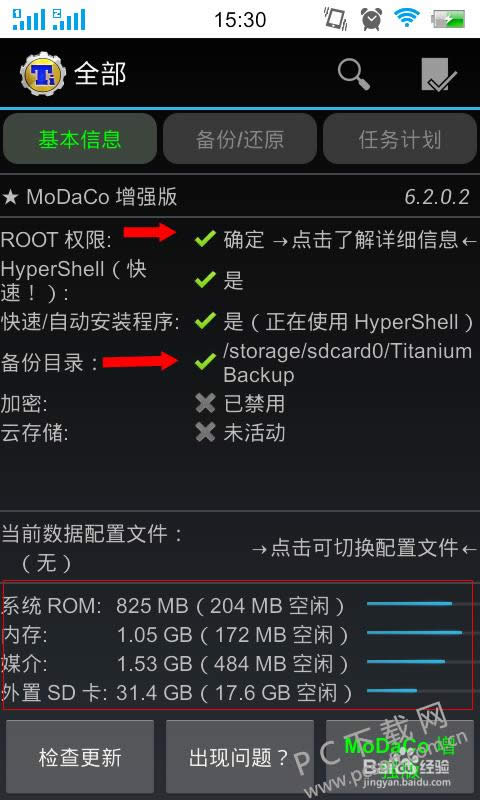Screen dimensions: 480x800
Task: Tap the battery charging icon
Action: tap(448, 19)
